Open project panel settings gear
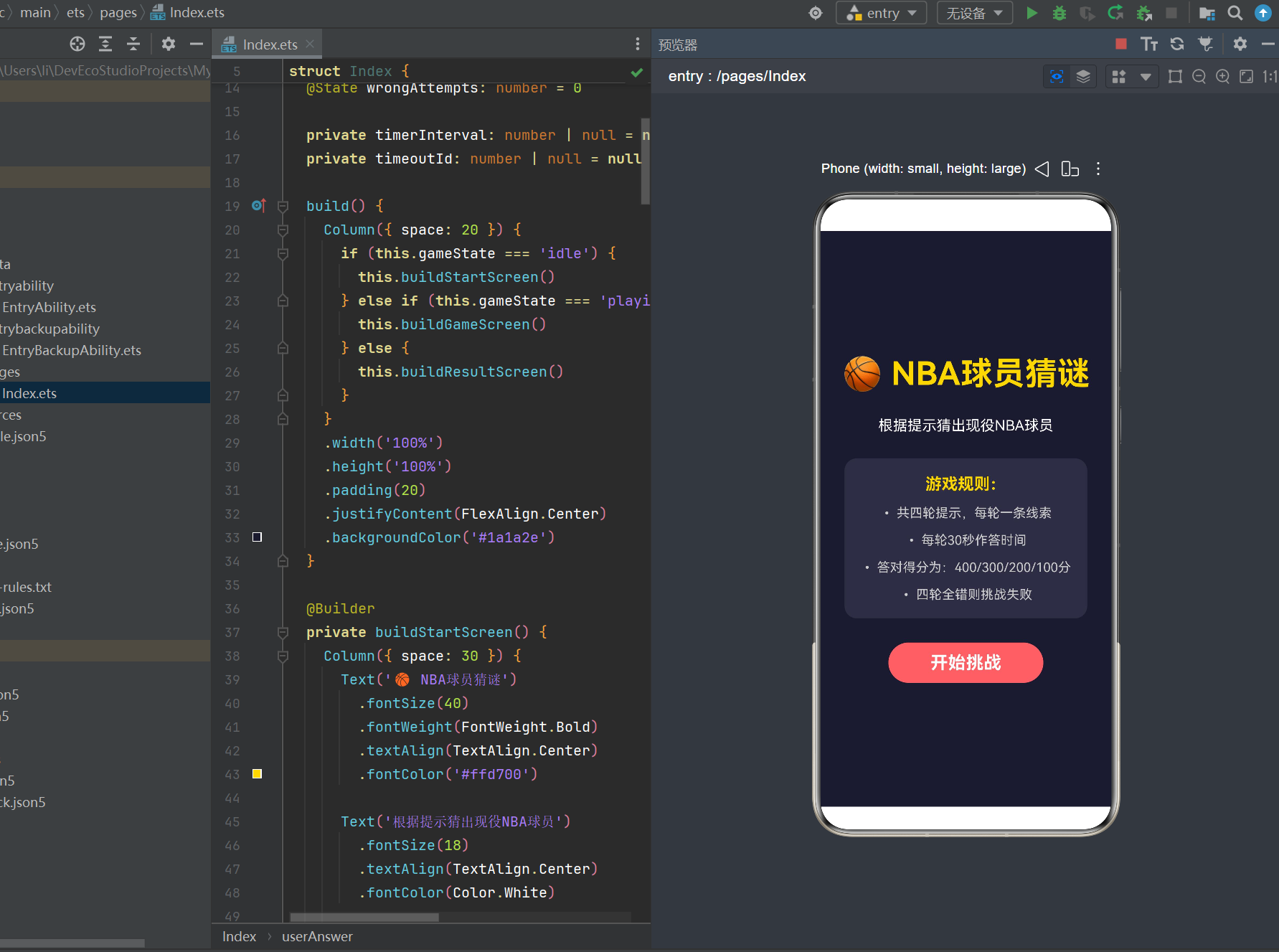 point(169,44)
